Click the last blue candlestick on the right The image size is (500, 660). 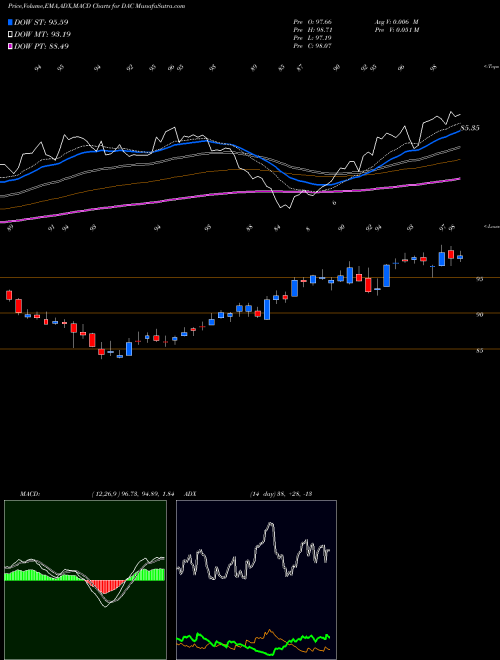click(x=460, y=257)
